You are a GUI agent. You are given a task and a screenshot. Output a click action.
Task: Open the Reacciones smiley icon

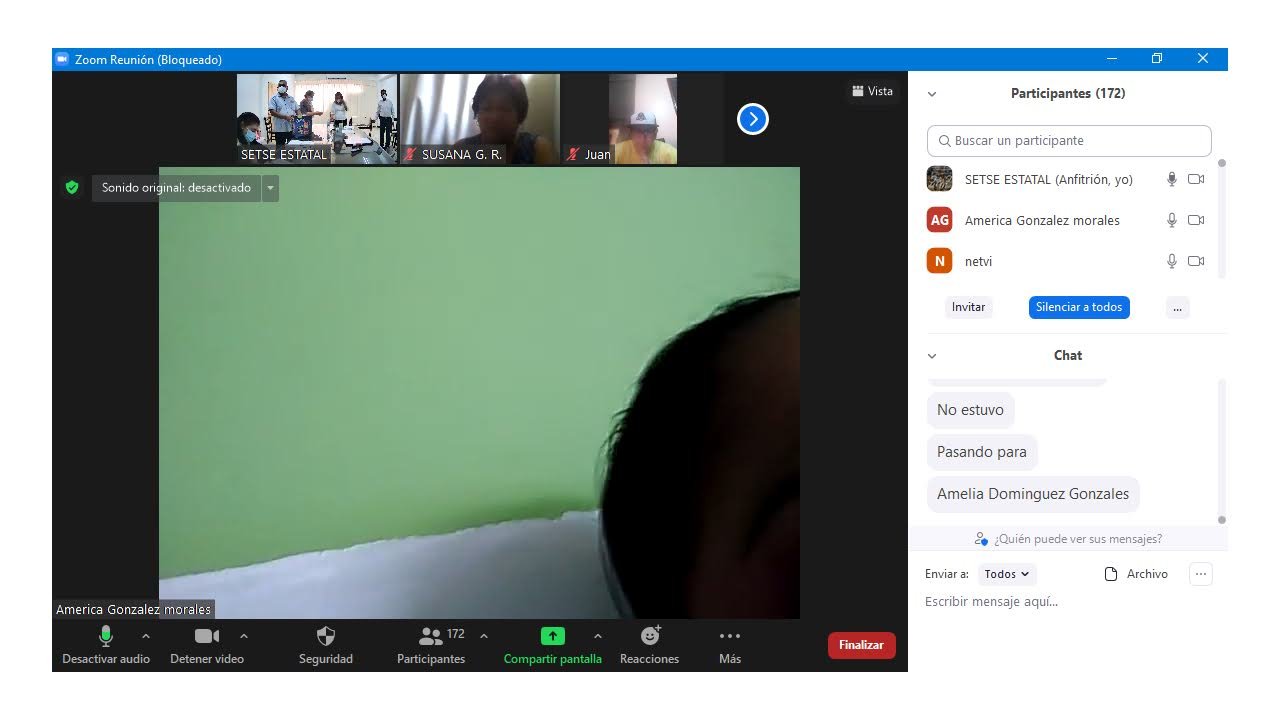(x=650, y=635)
